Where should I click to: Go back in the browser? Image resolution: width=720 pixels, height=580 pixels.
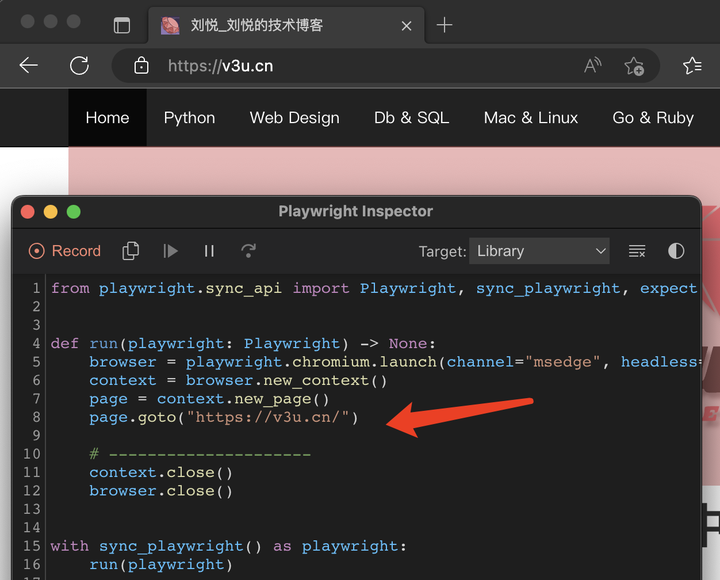(28, 66)
